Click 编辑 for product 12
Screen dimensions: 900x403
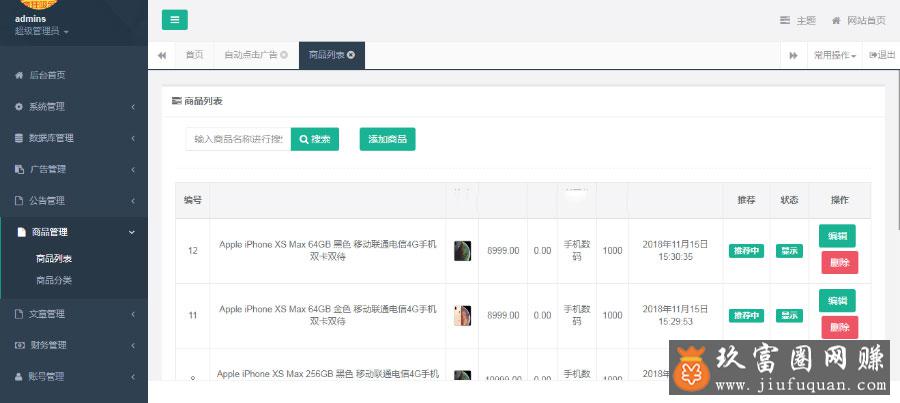tap(837, 236)
